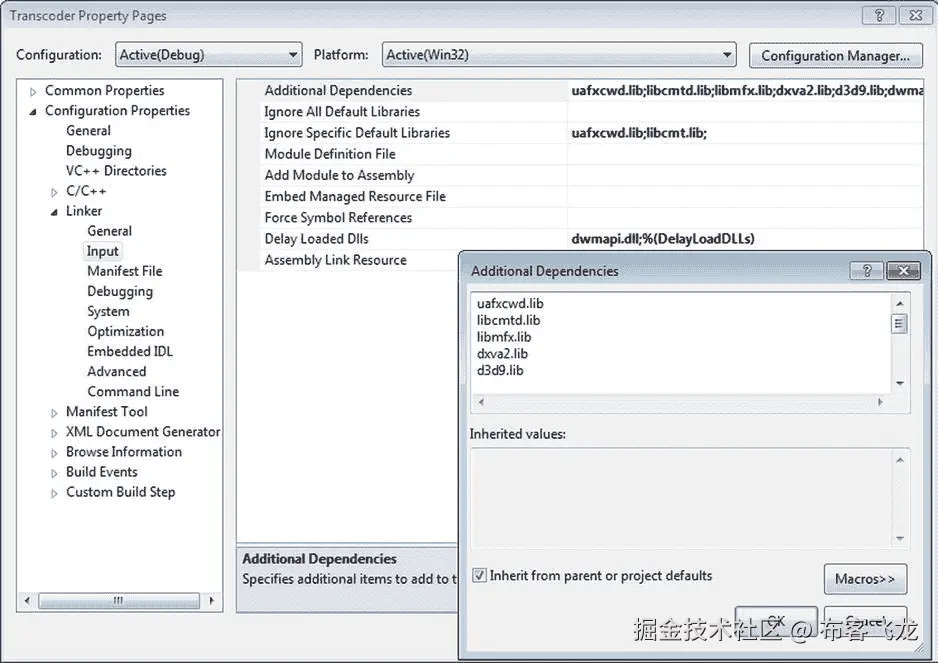This screenshot has height=663, width=938.
Task: Expand the XML Document Generator node
Action: tap(55, 431)
